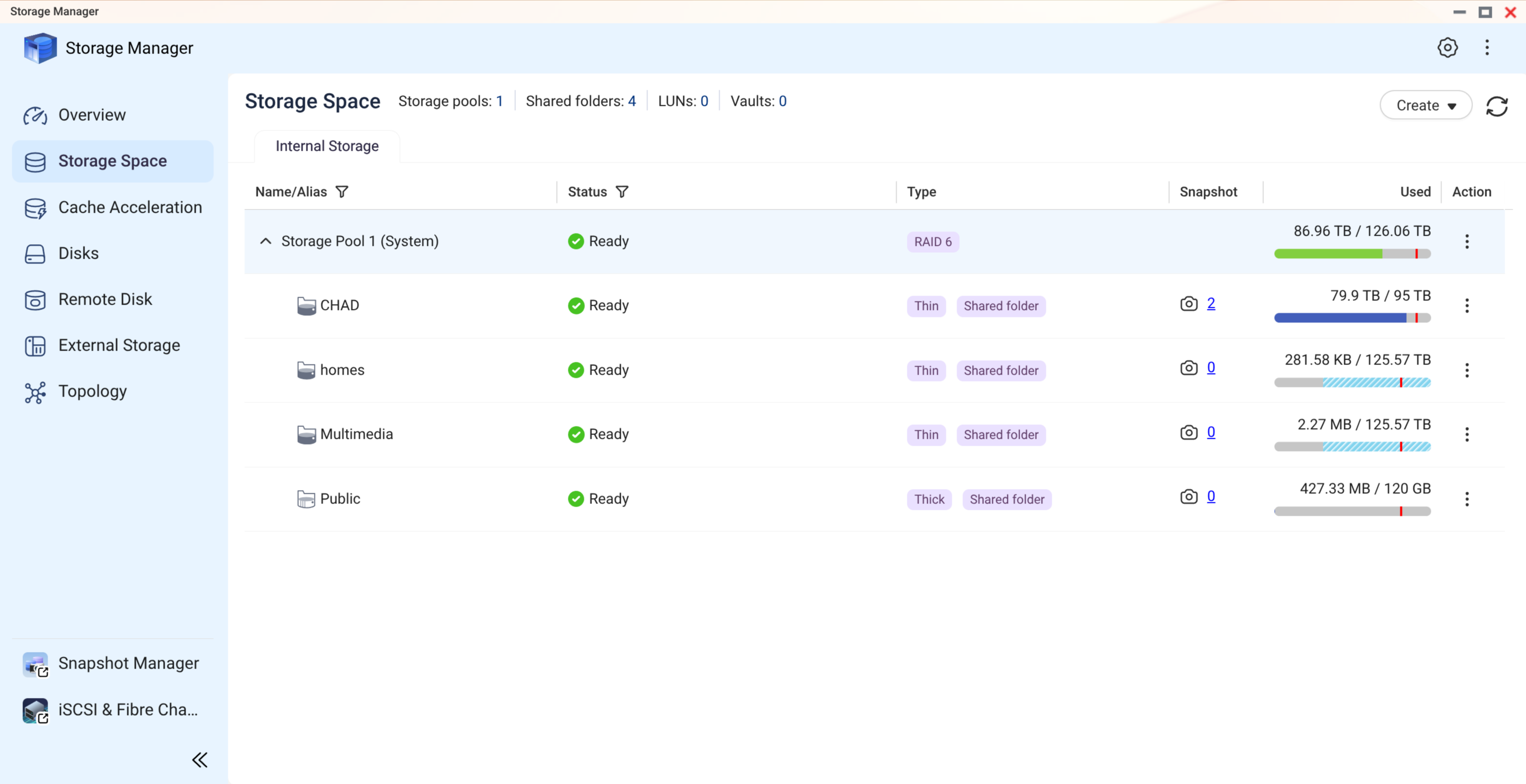Open Remote Disk page
This screenshot has height=784, width=1526.
(x=113, y=299)
